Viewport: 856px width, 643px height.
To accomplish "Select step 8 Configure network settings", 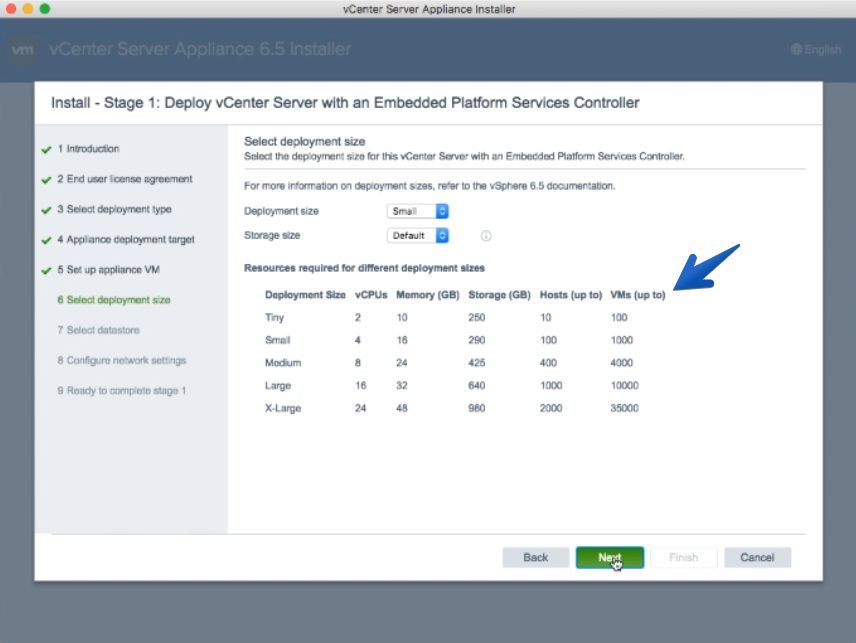I will [121, 360].
